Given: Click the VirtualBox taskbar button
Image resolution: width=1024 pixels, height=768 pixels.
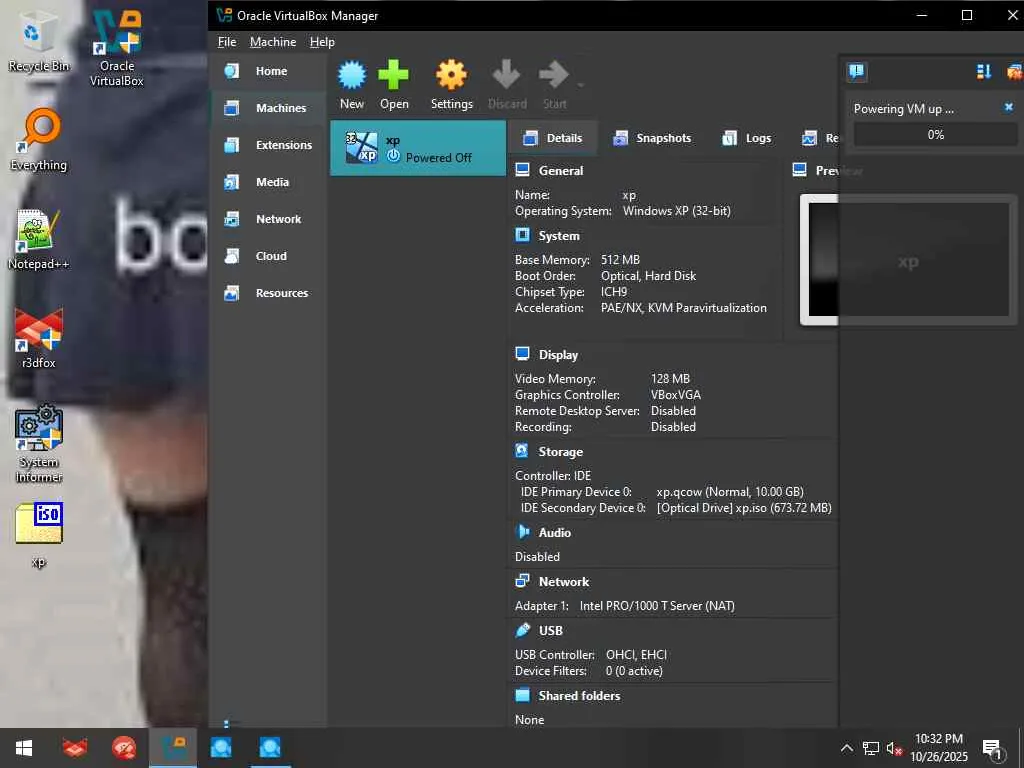Looking at the screenshot, I should coord(172,748).
